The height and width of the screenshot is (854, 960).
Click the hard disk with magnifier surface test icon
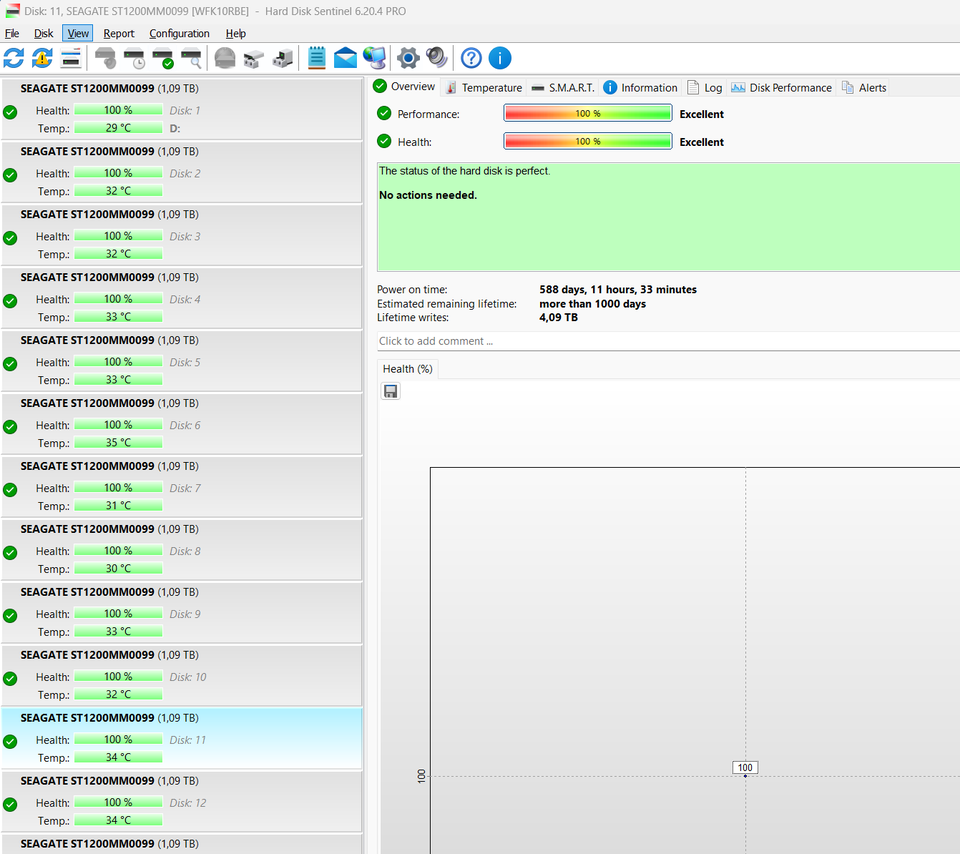tap(192, 58)
